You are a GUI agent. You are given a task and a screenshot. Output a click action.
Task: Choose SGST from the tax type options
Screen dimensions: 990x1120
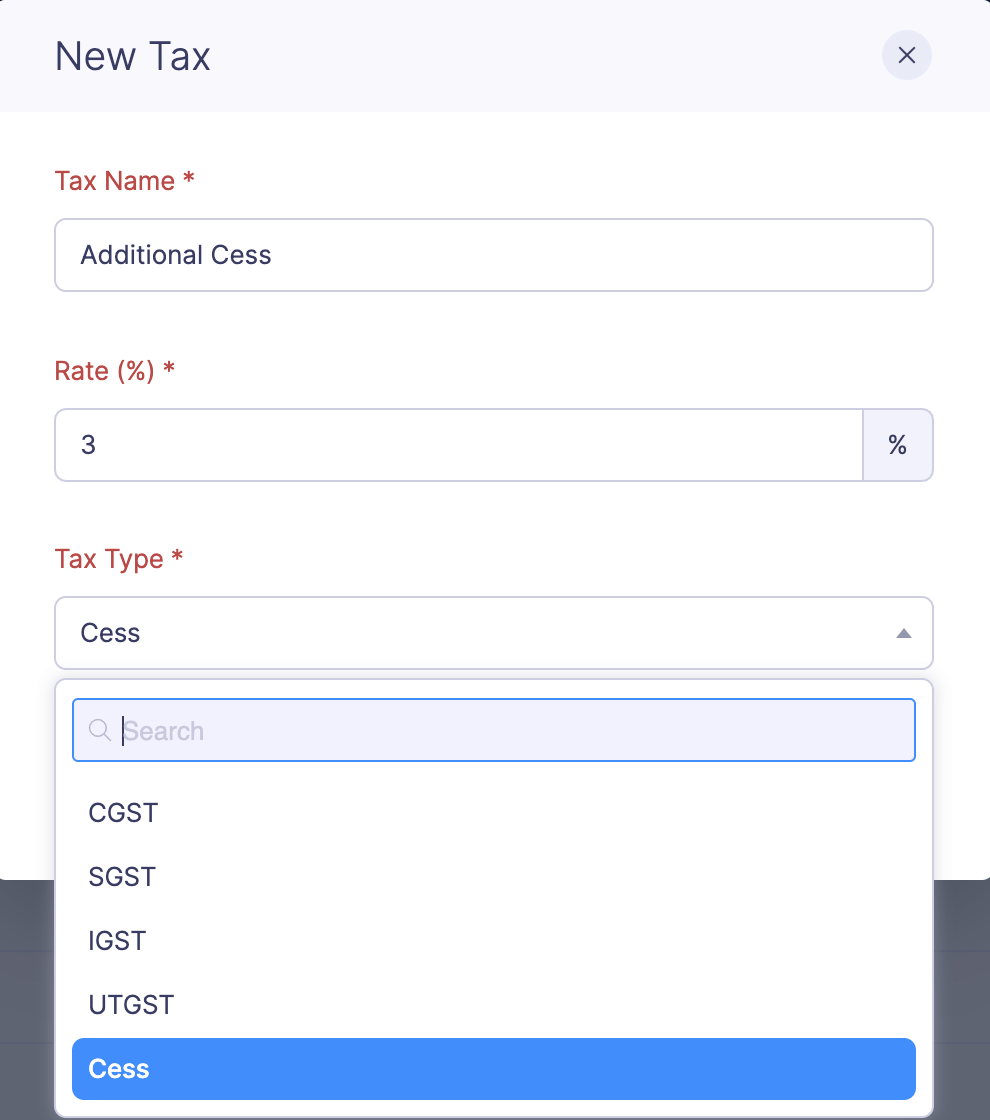click(x=122, y=876)
